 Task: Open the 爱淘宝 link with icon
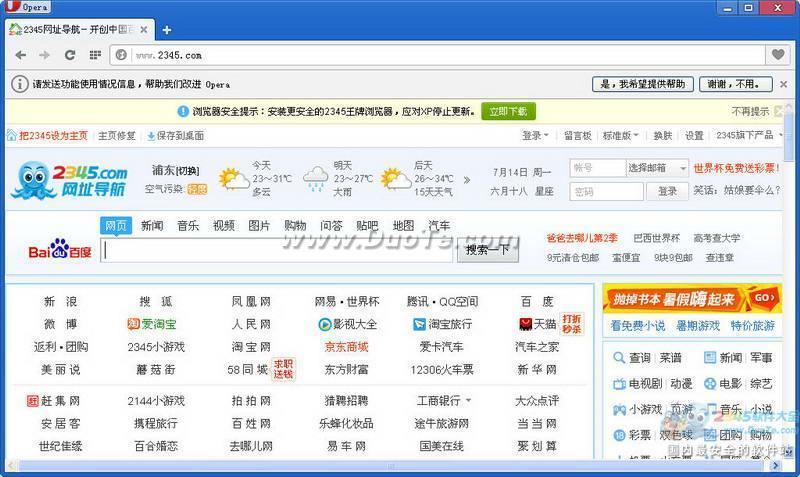coord(152,324)
